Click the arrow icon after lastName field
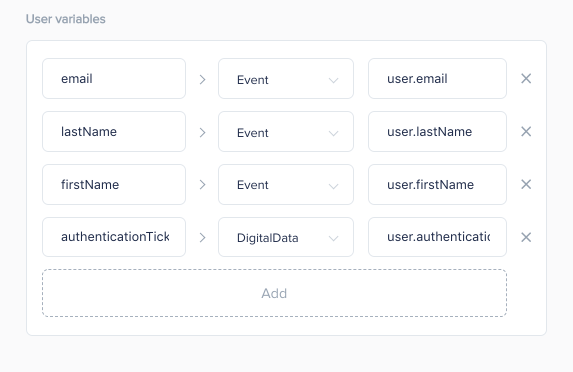The image size is (573, 372). 202,132
